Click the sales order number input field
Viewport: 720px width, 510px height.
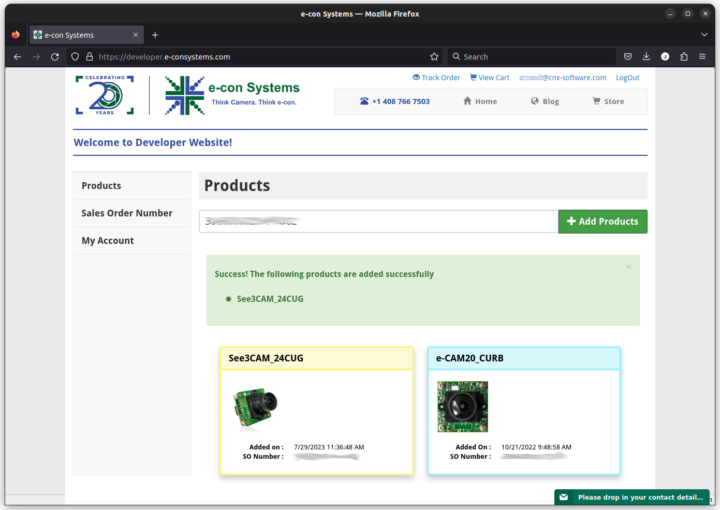coord(379,222)
